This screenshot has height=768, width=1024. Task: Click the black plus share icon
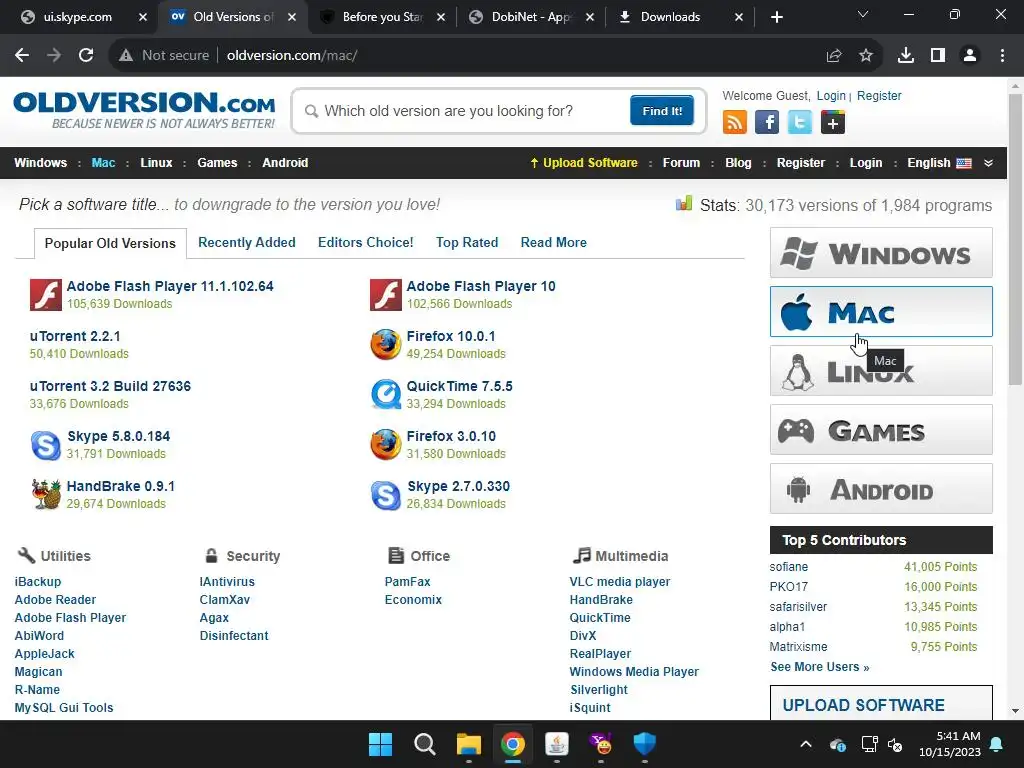[x=833, y=122]
